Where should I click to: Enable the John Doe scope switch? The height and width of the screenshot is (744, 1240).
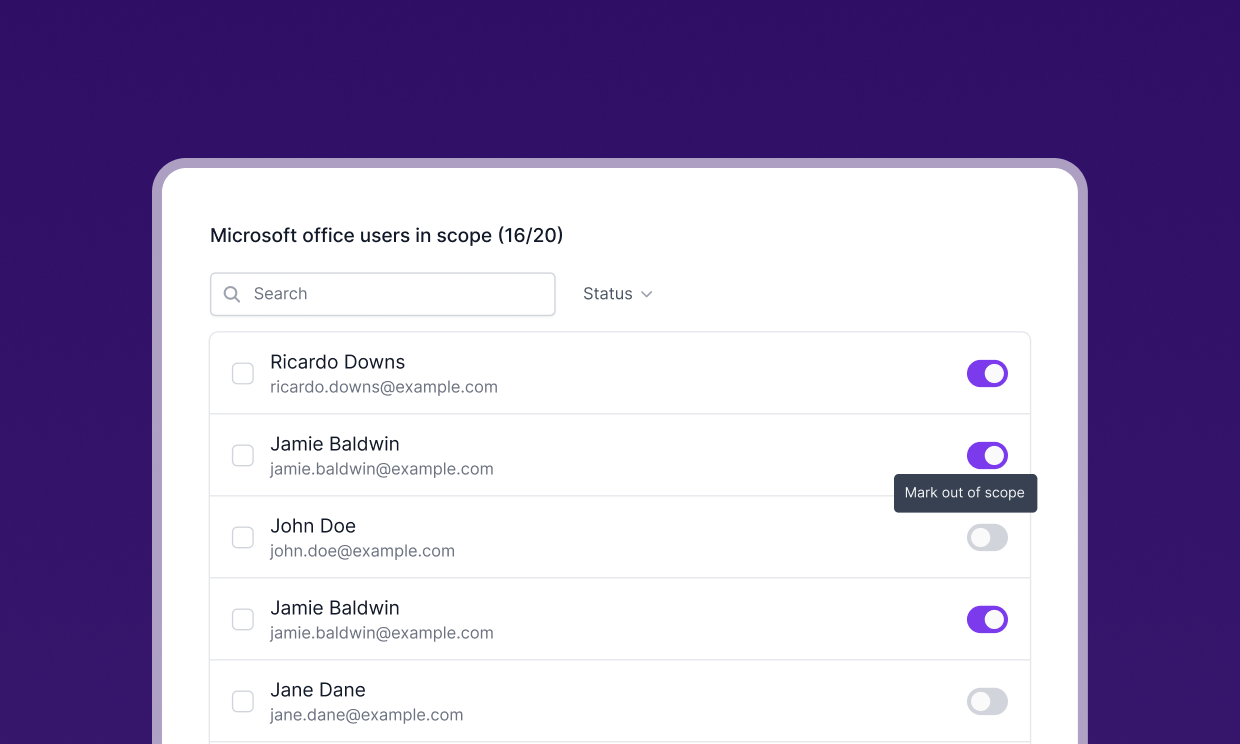click(987, 538)
